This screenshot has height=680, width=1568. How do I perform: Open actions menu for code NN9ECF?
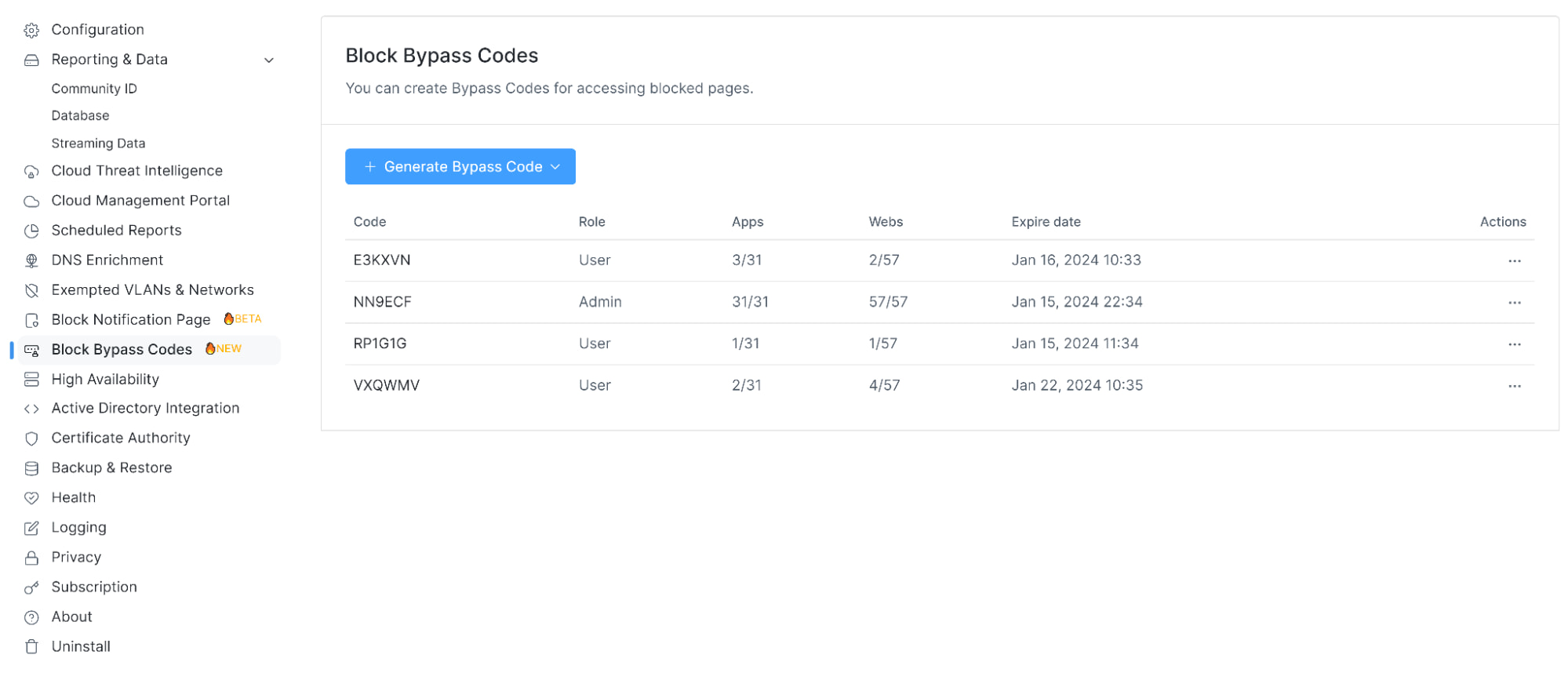[1514, 303]
